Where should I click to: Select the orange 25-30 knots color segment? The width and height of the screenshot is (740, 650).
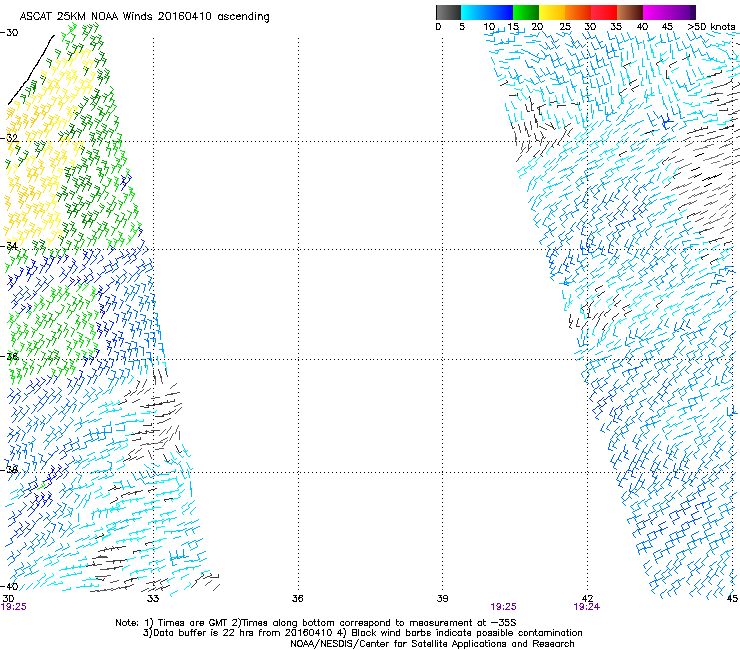(x=578, y=12)
